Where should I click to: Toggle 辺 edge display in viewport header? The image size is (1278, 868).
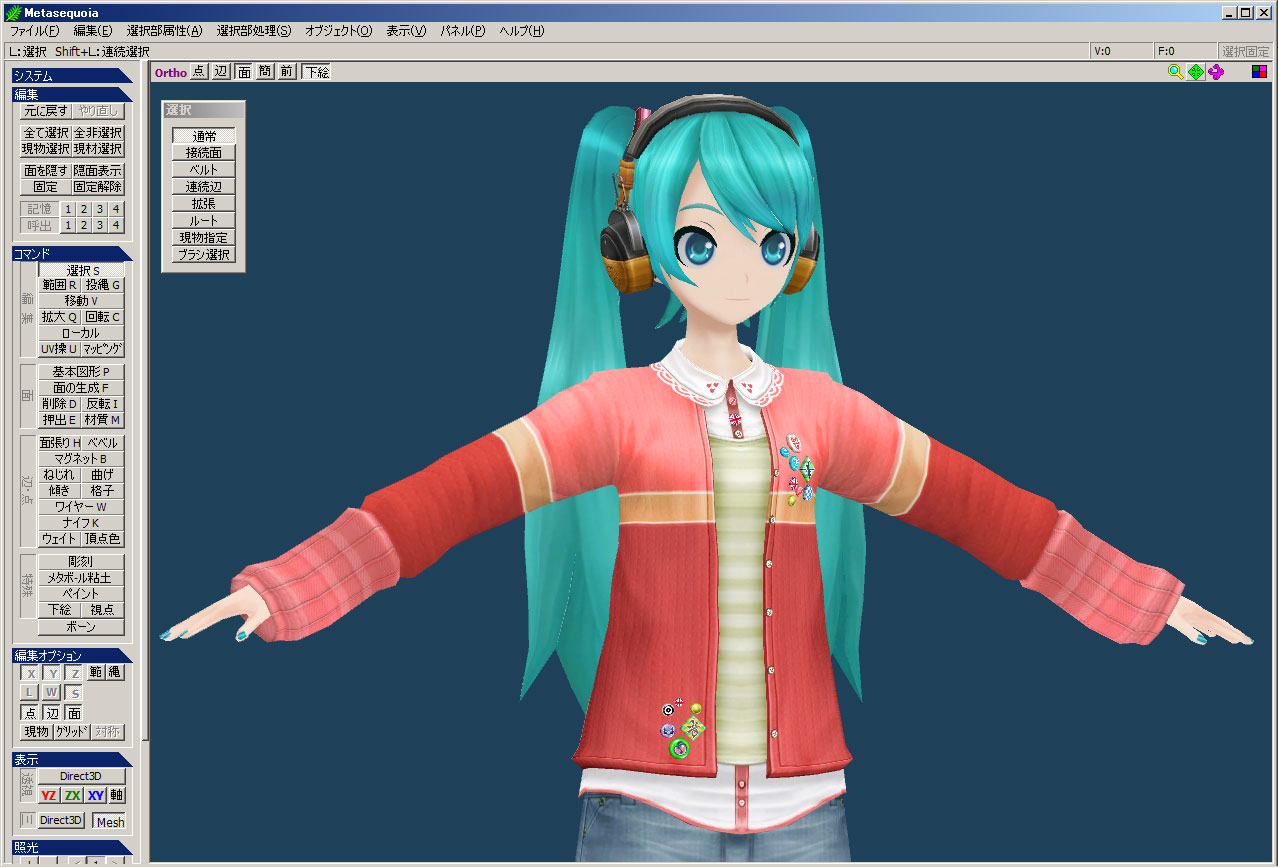(221, 71)
